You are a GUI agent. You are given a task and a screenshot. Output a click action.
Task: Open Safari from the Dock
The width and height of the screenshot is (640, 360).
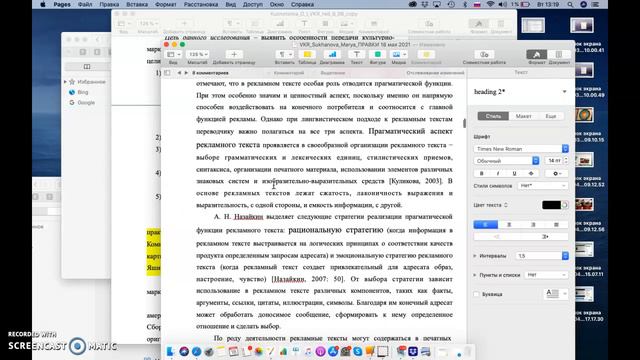coord(196,351)
